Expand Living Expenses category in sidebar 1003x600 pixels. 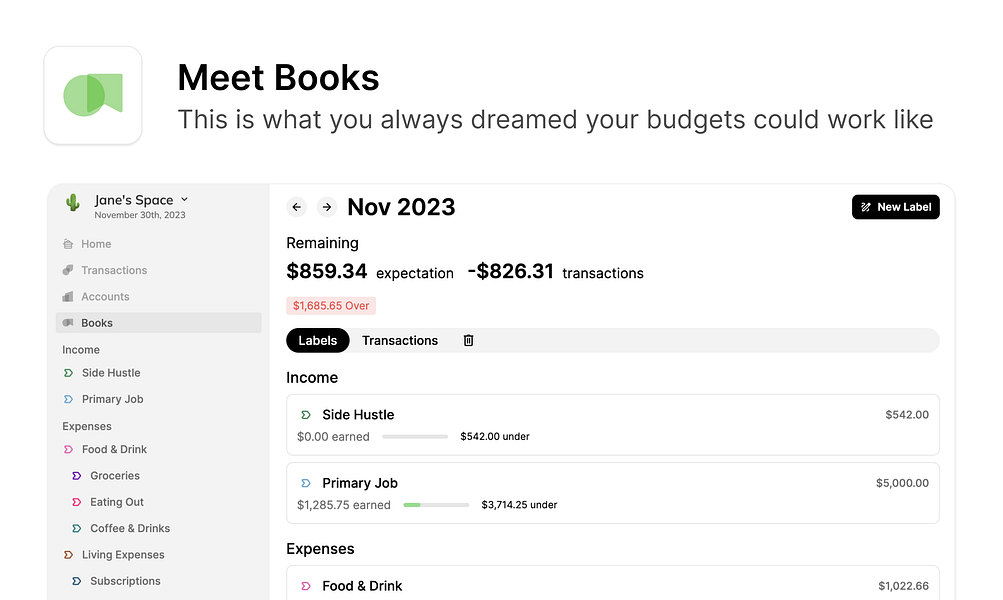pyautogui.click(x=123, y=555)
